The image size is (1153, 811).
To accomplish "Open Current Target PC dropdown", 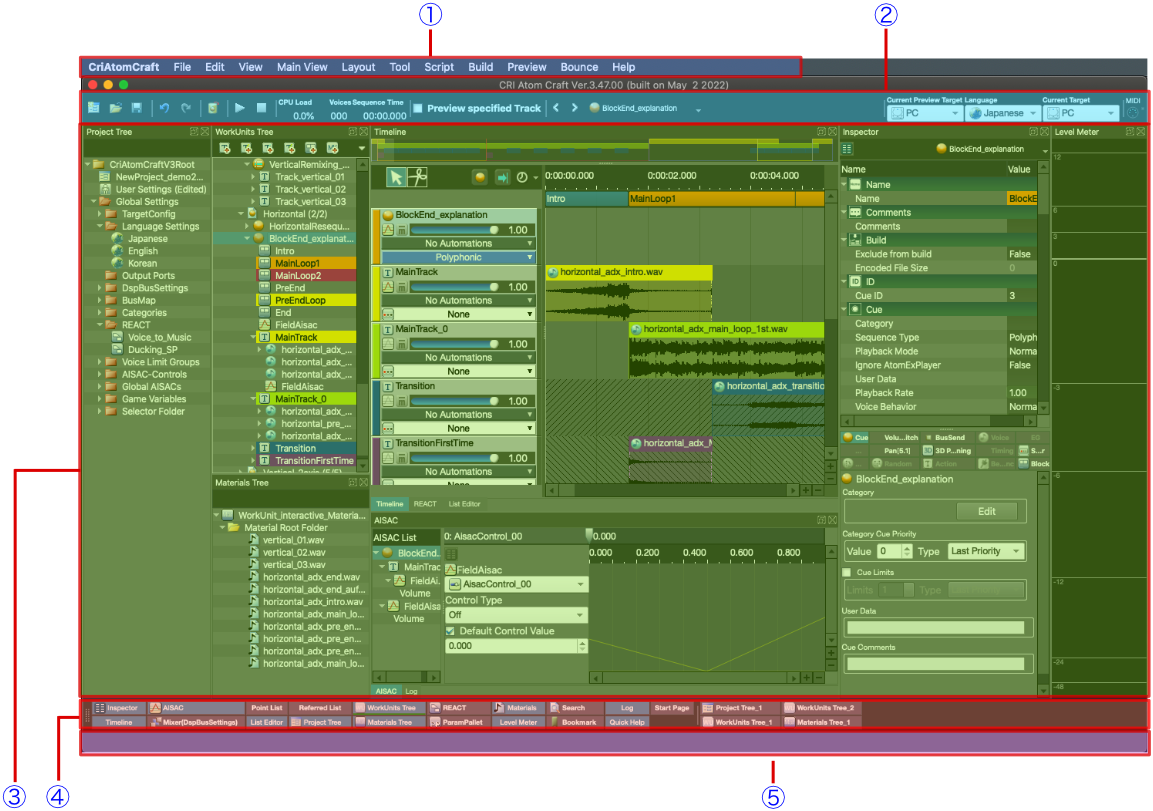I will pos(1081,112).
